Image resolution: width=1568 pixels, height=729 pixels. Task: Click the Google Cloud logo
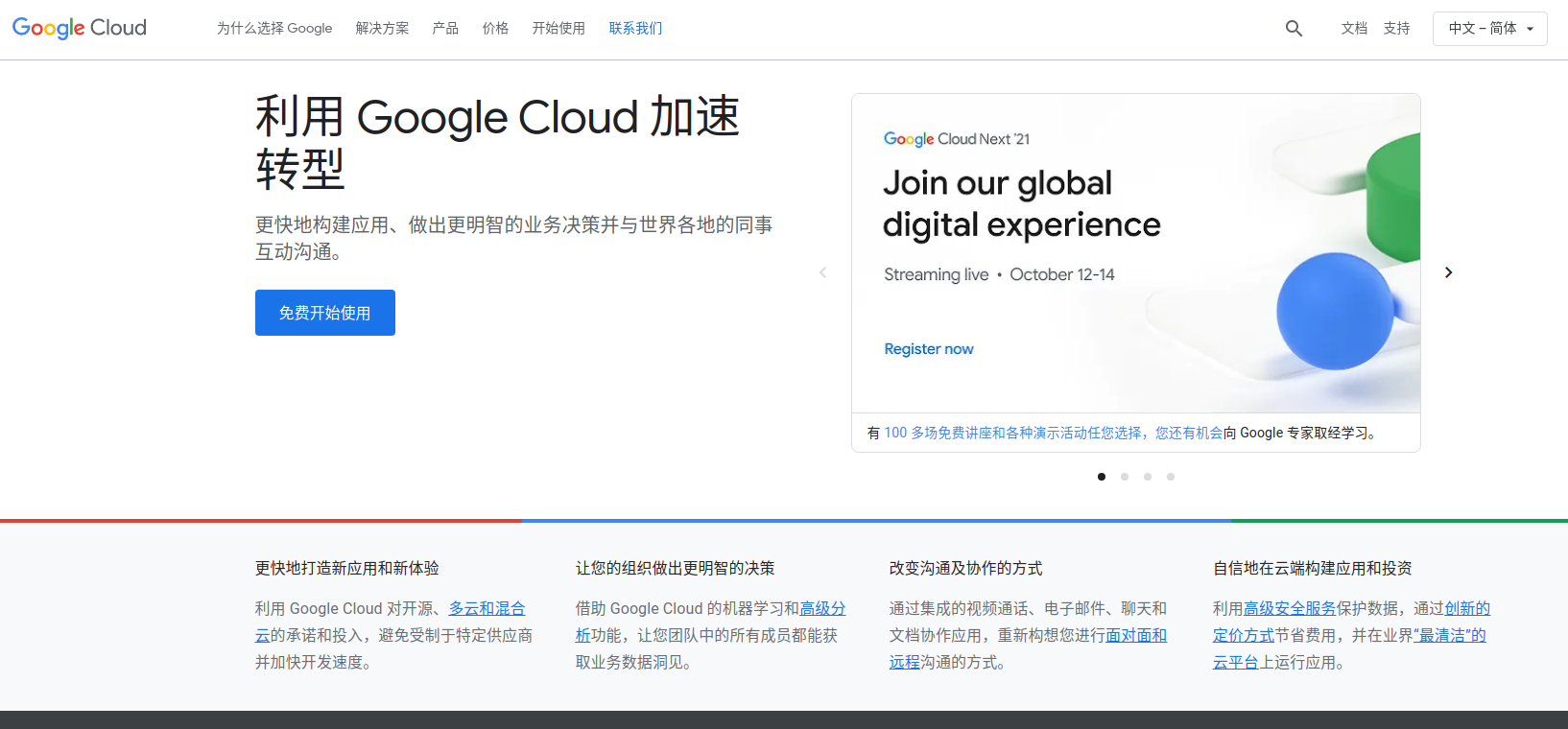[80, 28]
